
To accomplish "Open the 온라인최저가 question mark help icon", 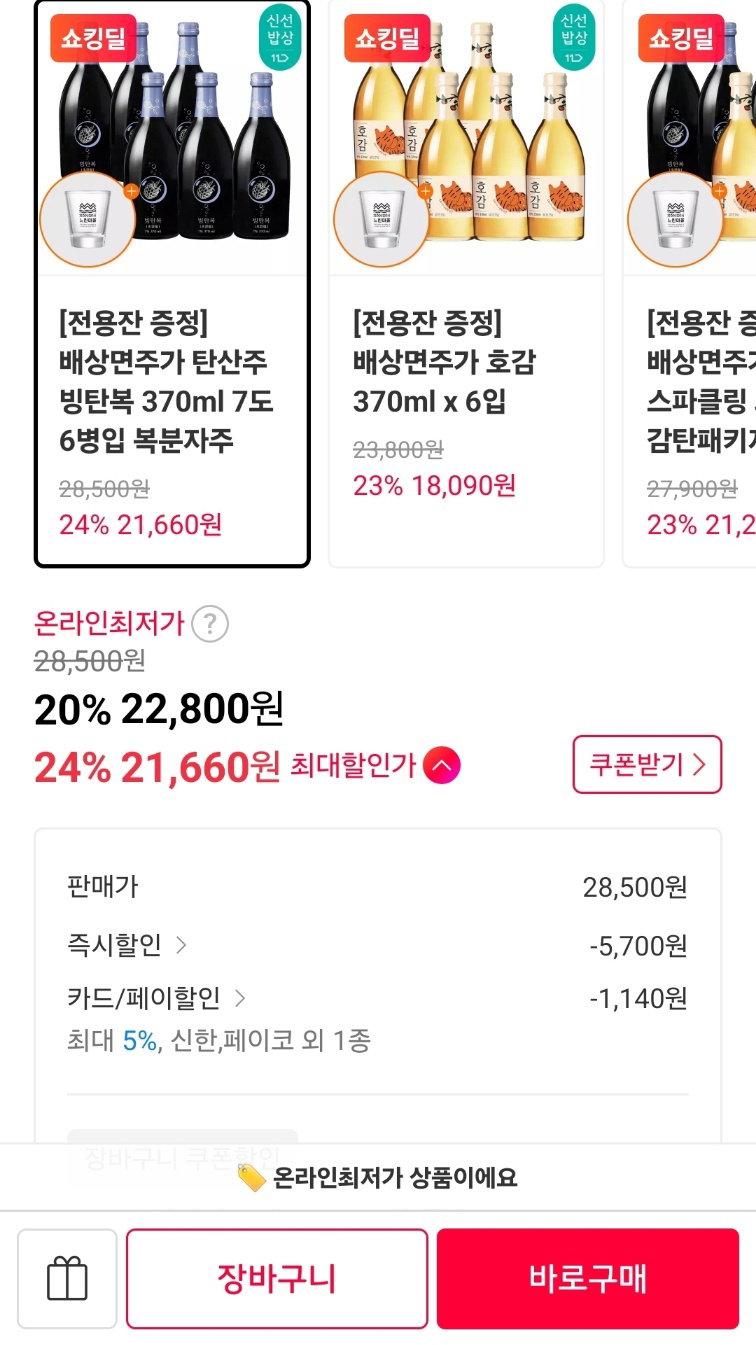I will point(210,624).
